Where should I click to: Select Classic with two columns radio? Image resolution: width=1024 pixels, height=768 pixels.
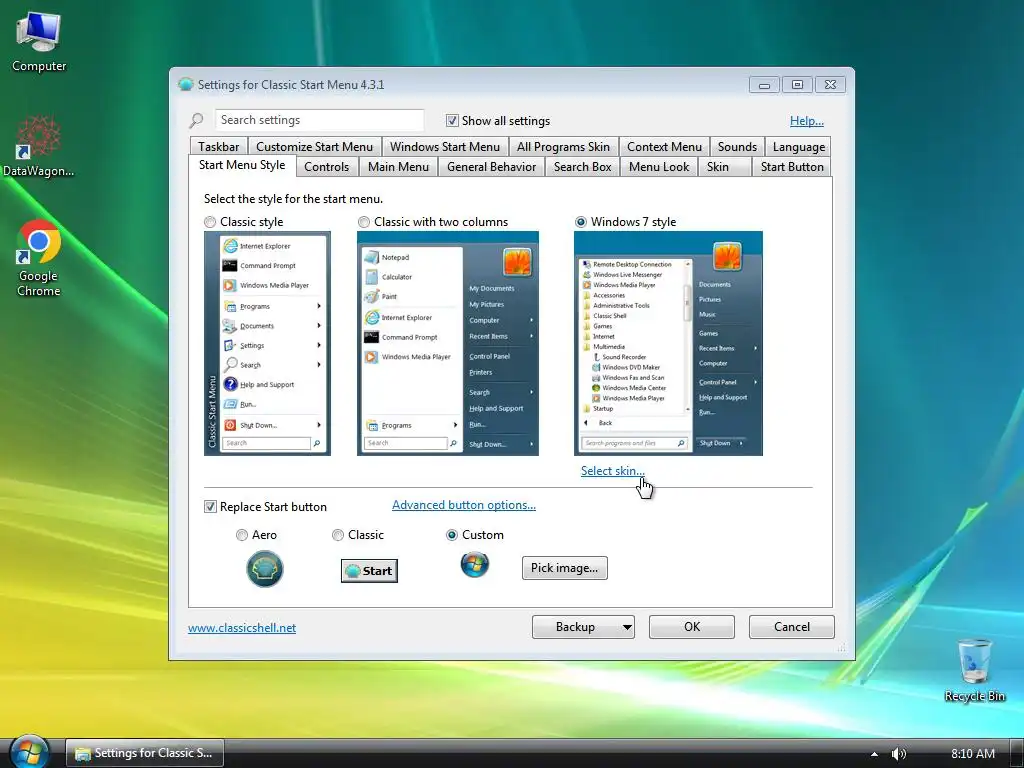click(364, 222)
